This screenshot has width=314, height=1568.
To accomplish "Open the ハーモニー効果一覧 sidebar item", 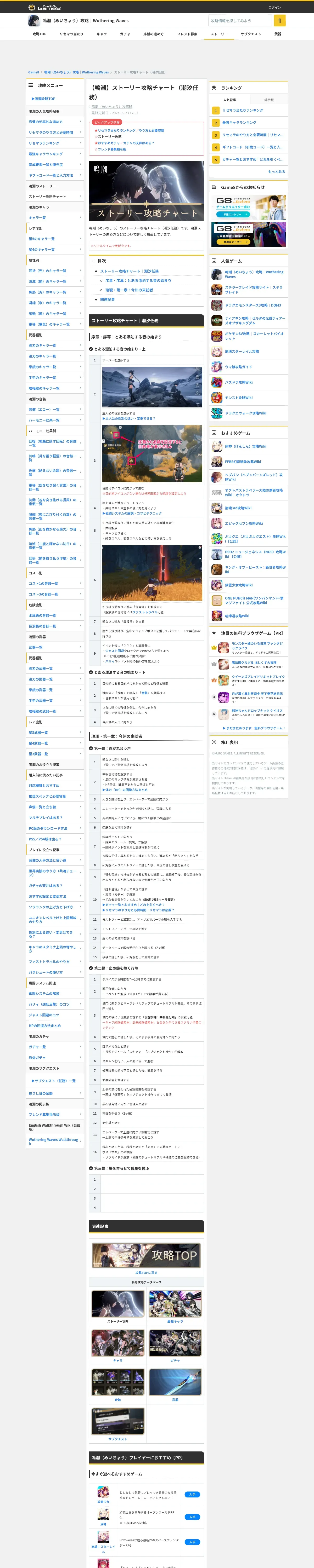I will point(55,420).
